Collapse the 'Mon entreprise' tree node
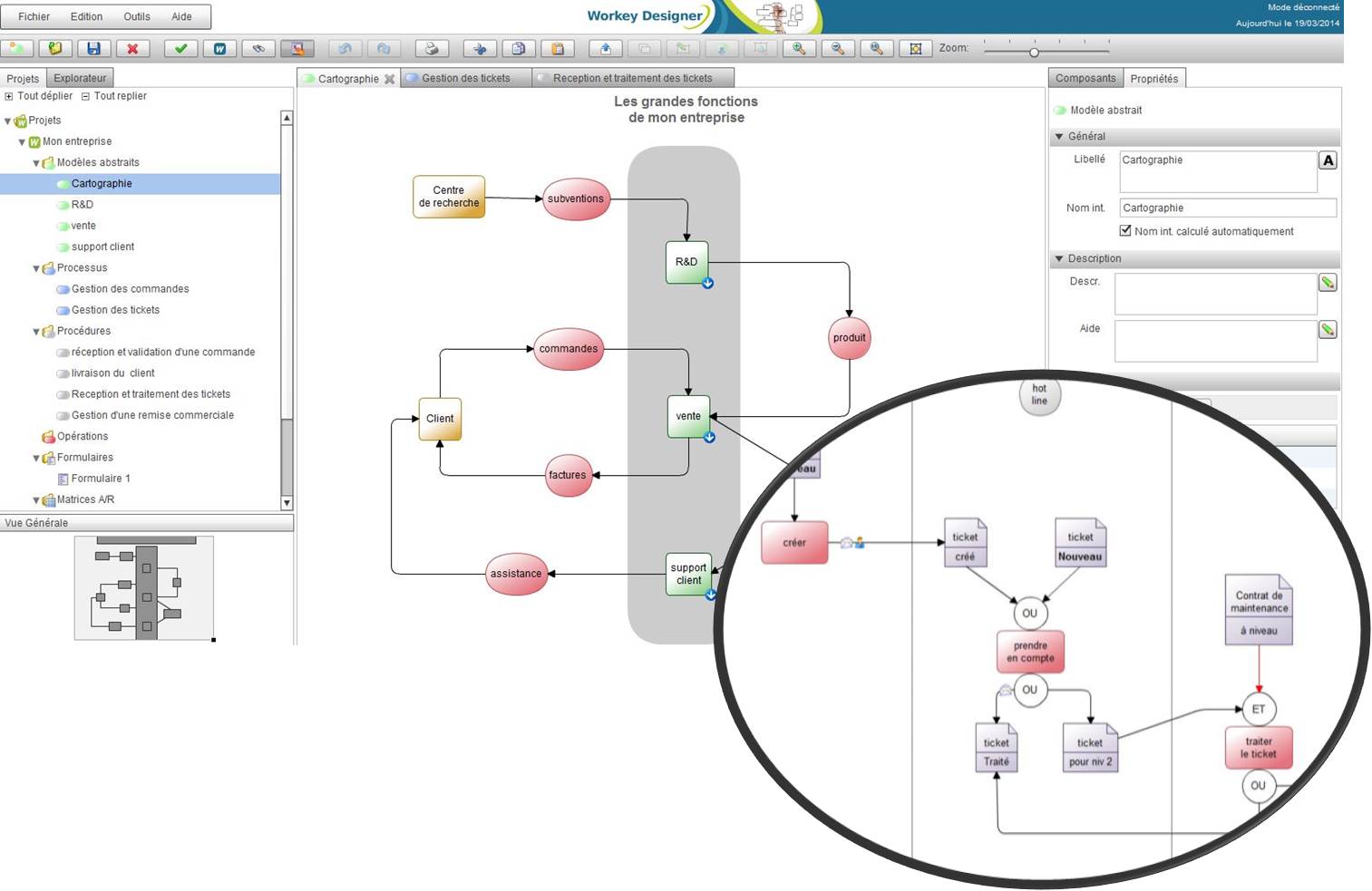 [23, 142]
